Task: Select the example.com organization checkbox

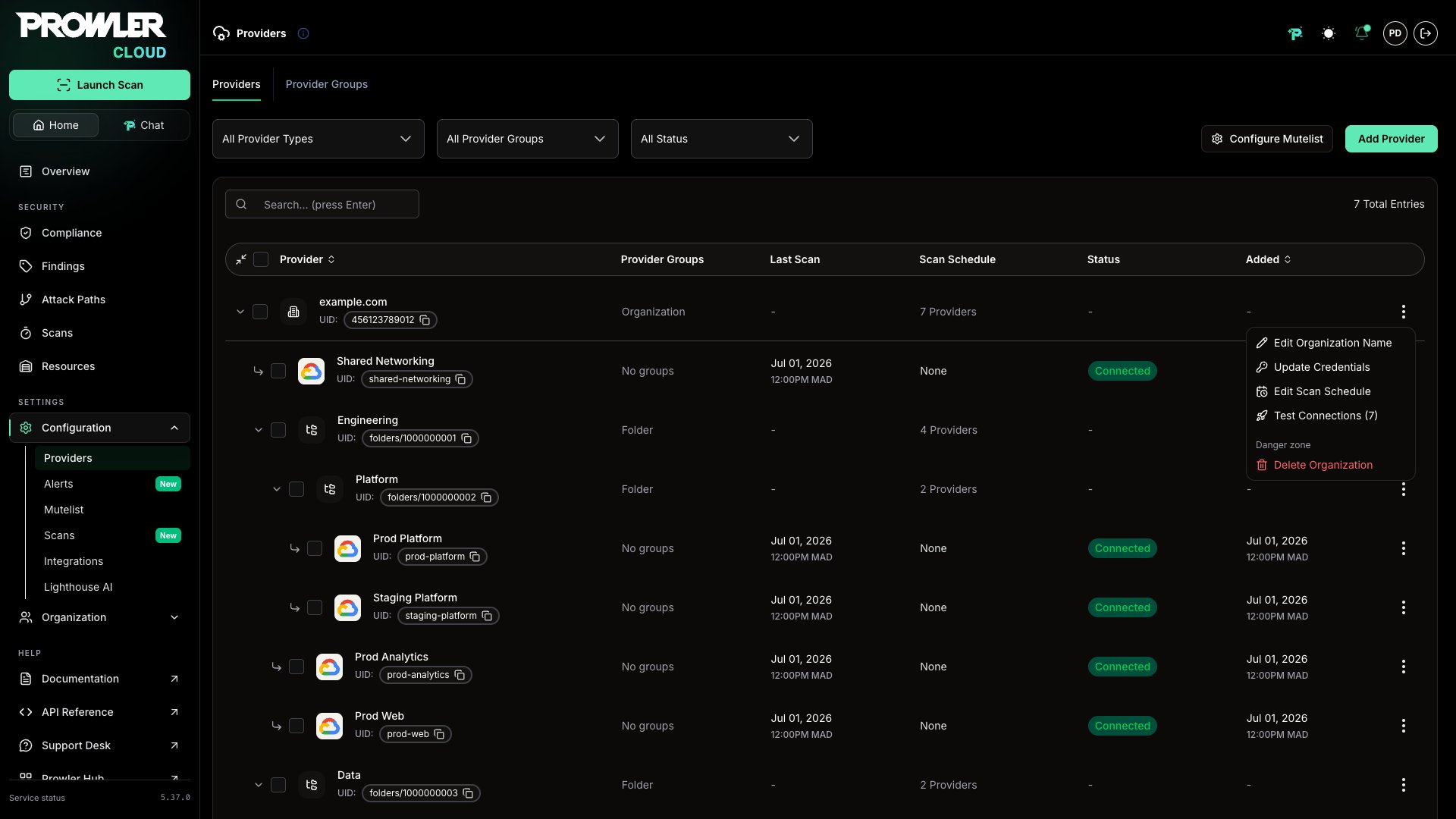Action: click(x=260, y=312)
